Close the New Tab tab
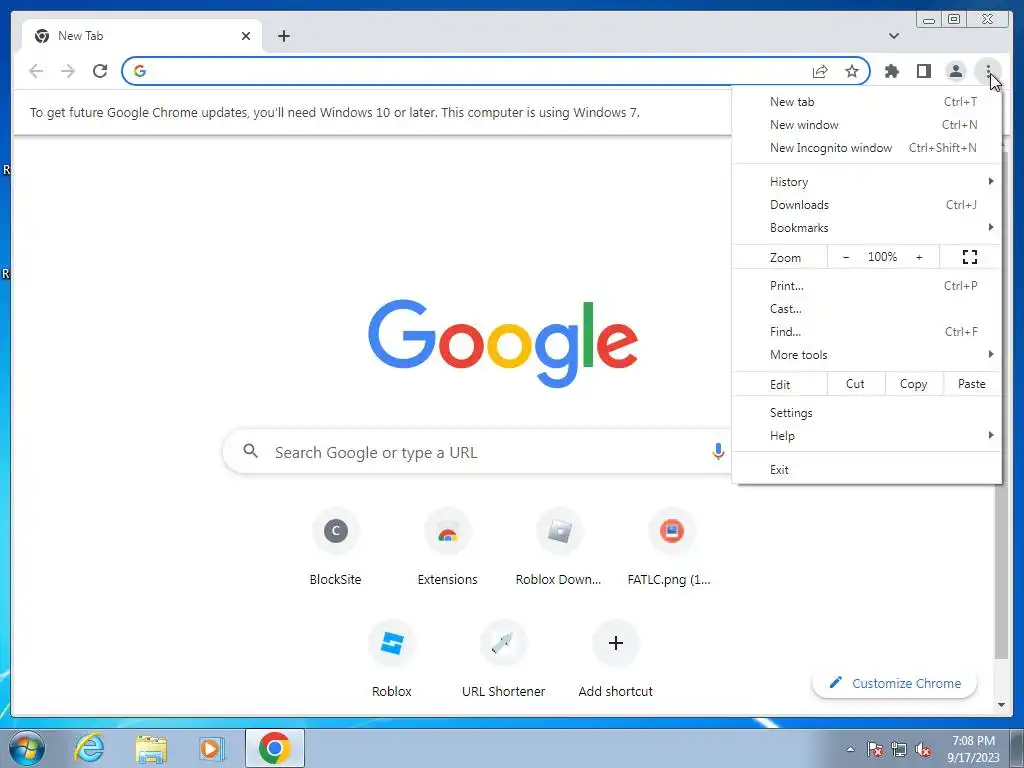This screenshot has width=1024, height=768. click(246, 36)
